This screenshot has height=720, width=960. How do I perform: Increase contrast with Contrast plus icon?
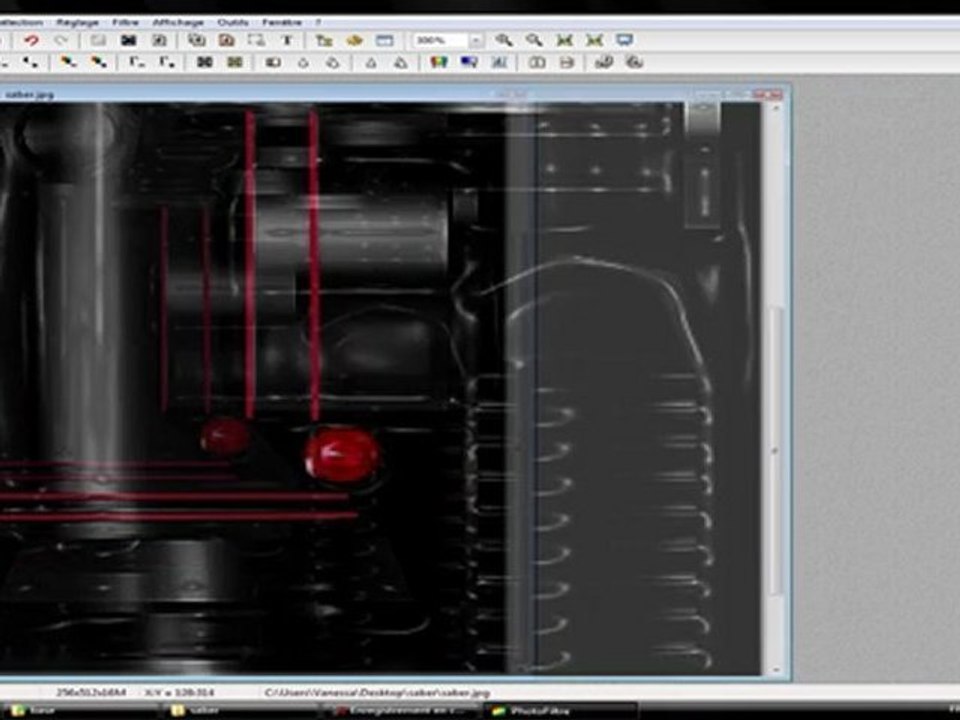31,62
